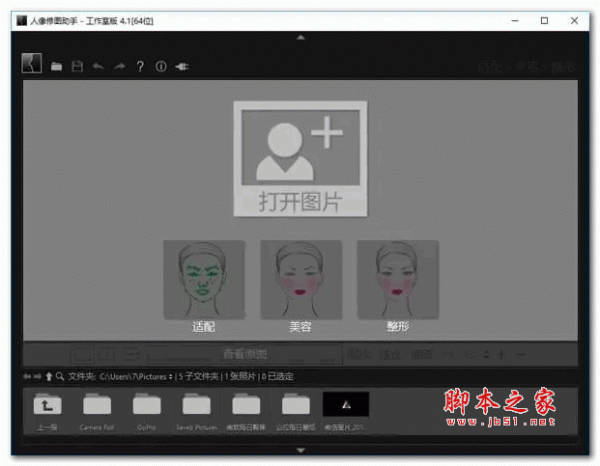Collapse the top panel with the up arrow
This screenshot has height=466, width=600.
(x=300, y=38)
